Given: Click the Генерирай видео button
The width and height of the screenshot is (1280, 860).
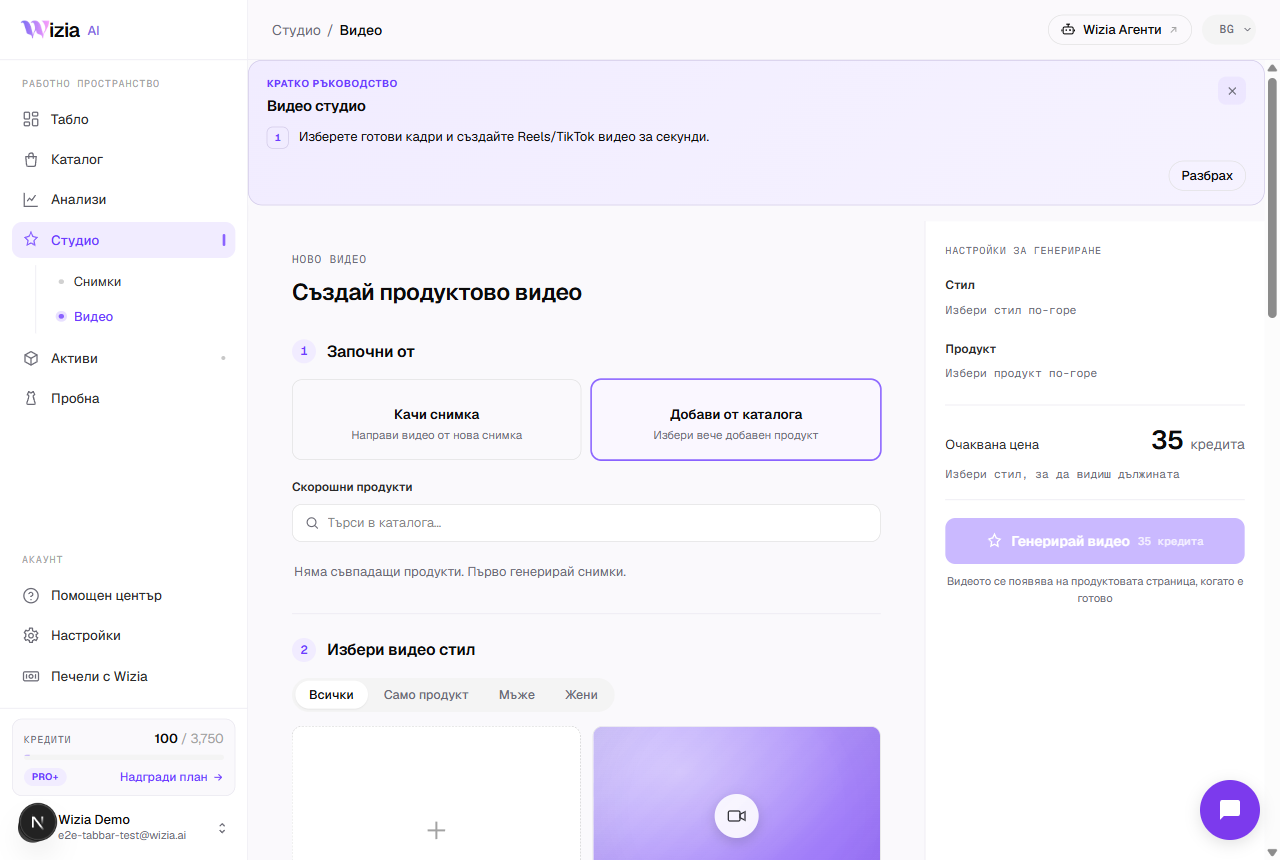Looking at the screenshot, I should pos(1095,541).
